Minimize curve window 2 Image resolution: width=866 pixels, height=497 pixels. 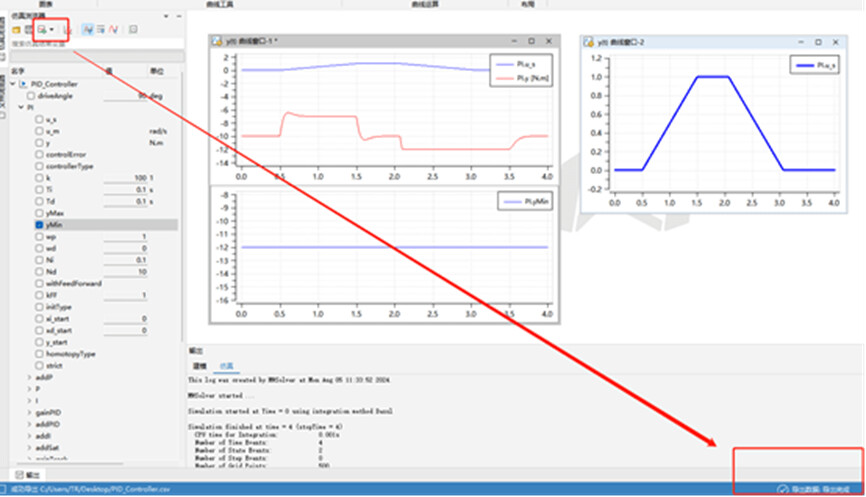[x=801, y=42]
